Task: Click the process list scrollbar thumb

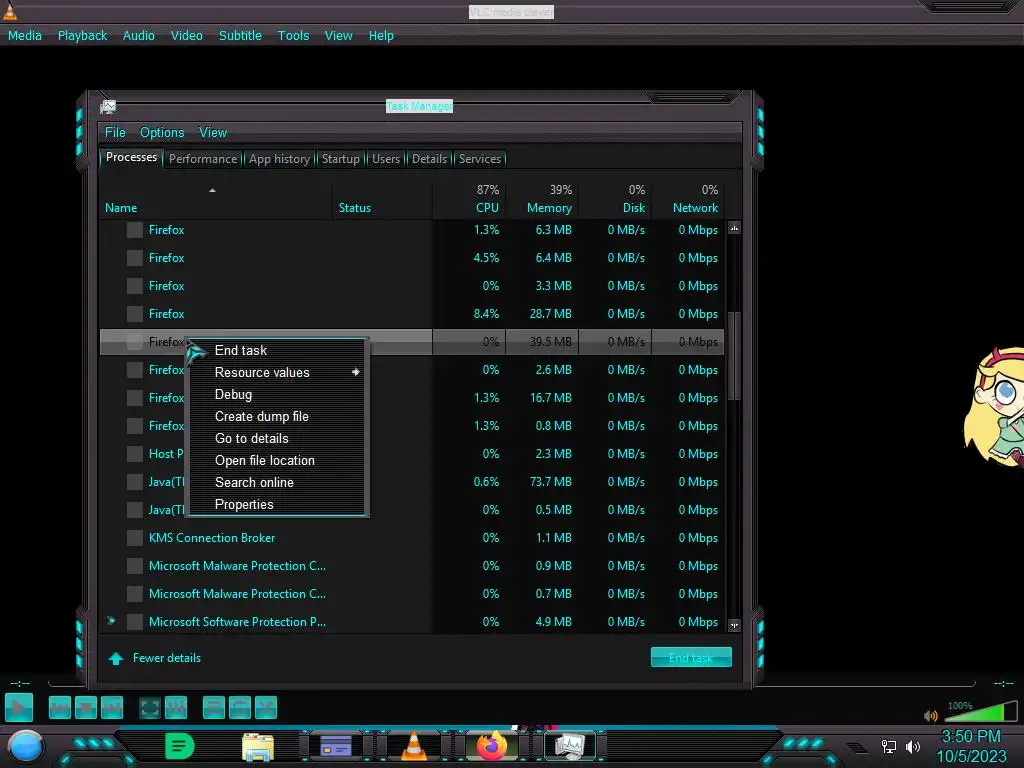Action: click(x=734, y=356)
